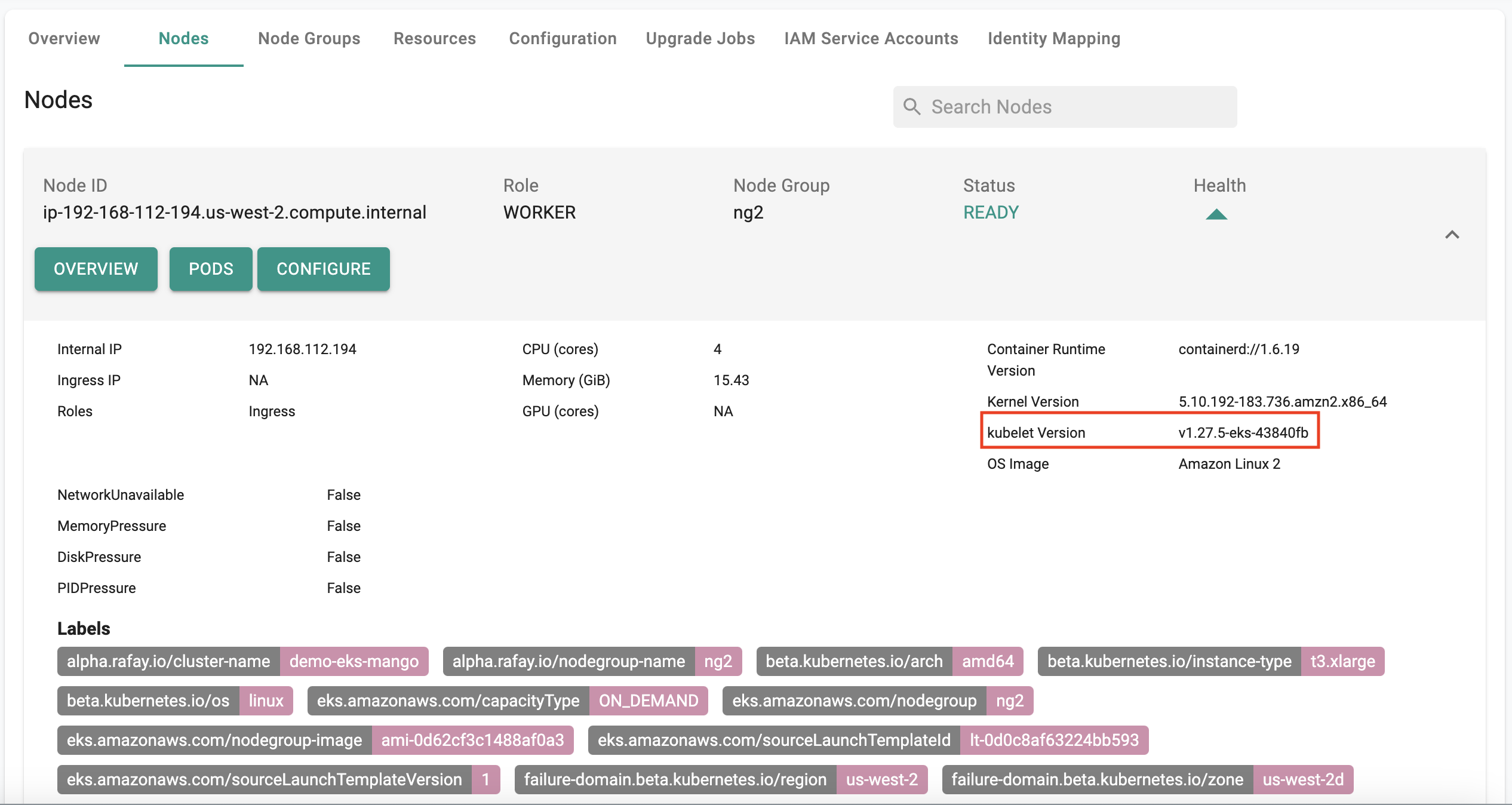Click the ng2 Node Group value
This screenshot has height=805, width=1512.
pyautogui.click(x=748, y=213)
